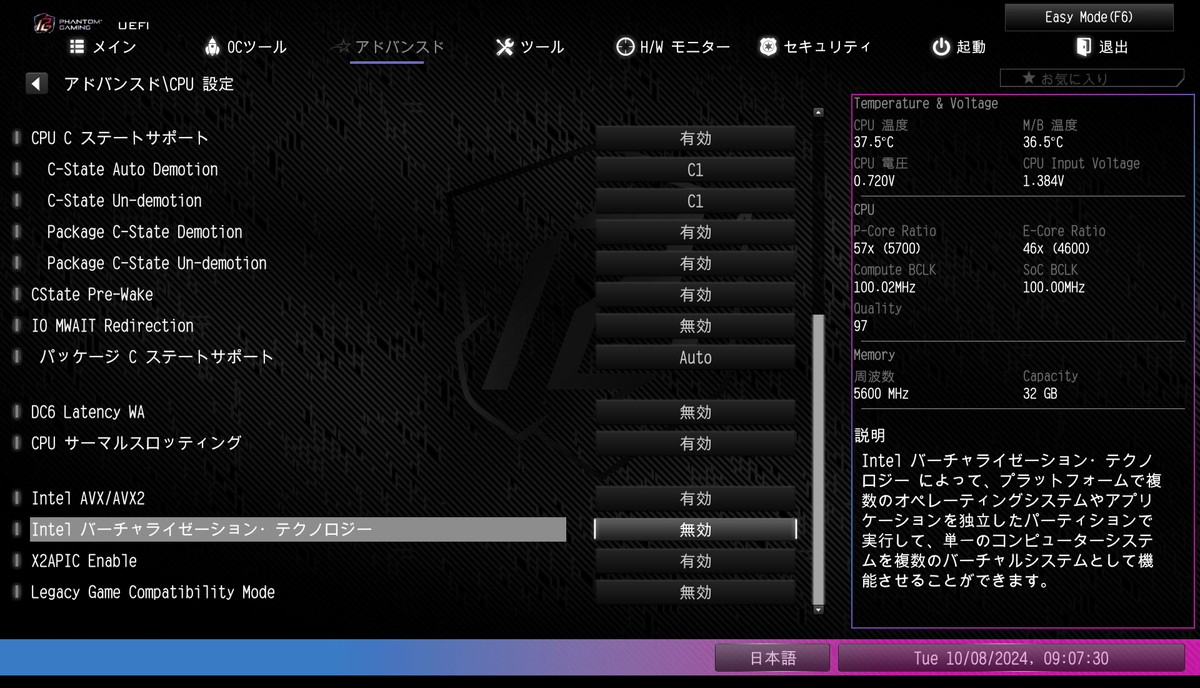
Task: Toggle Legacy Game Compatibility Mode value
Action: pos(695,593)
